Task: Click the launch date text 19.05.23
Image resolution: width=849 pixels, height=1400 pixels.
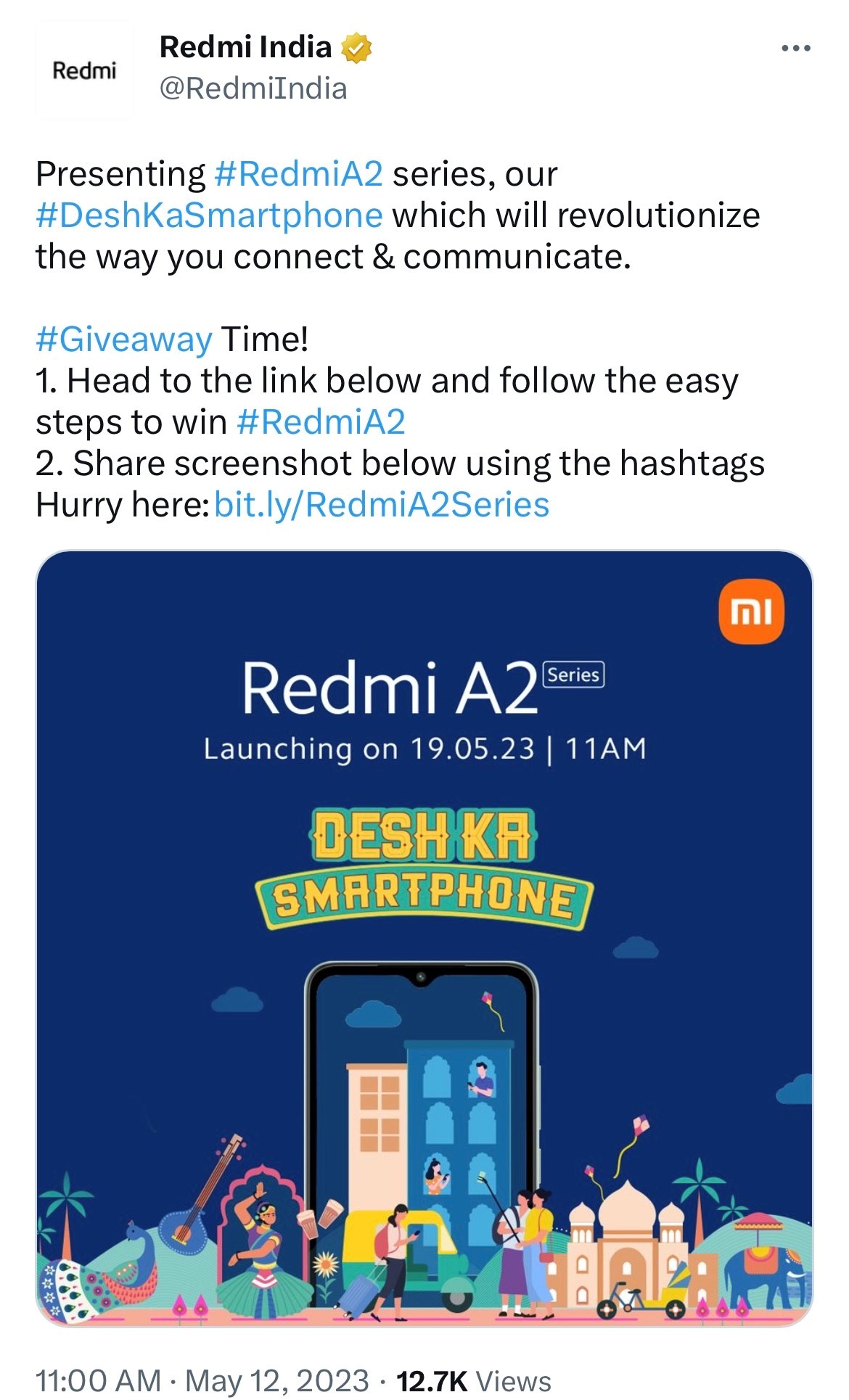Action: (472, 749)
